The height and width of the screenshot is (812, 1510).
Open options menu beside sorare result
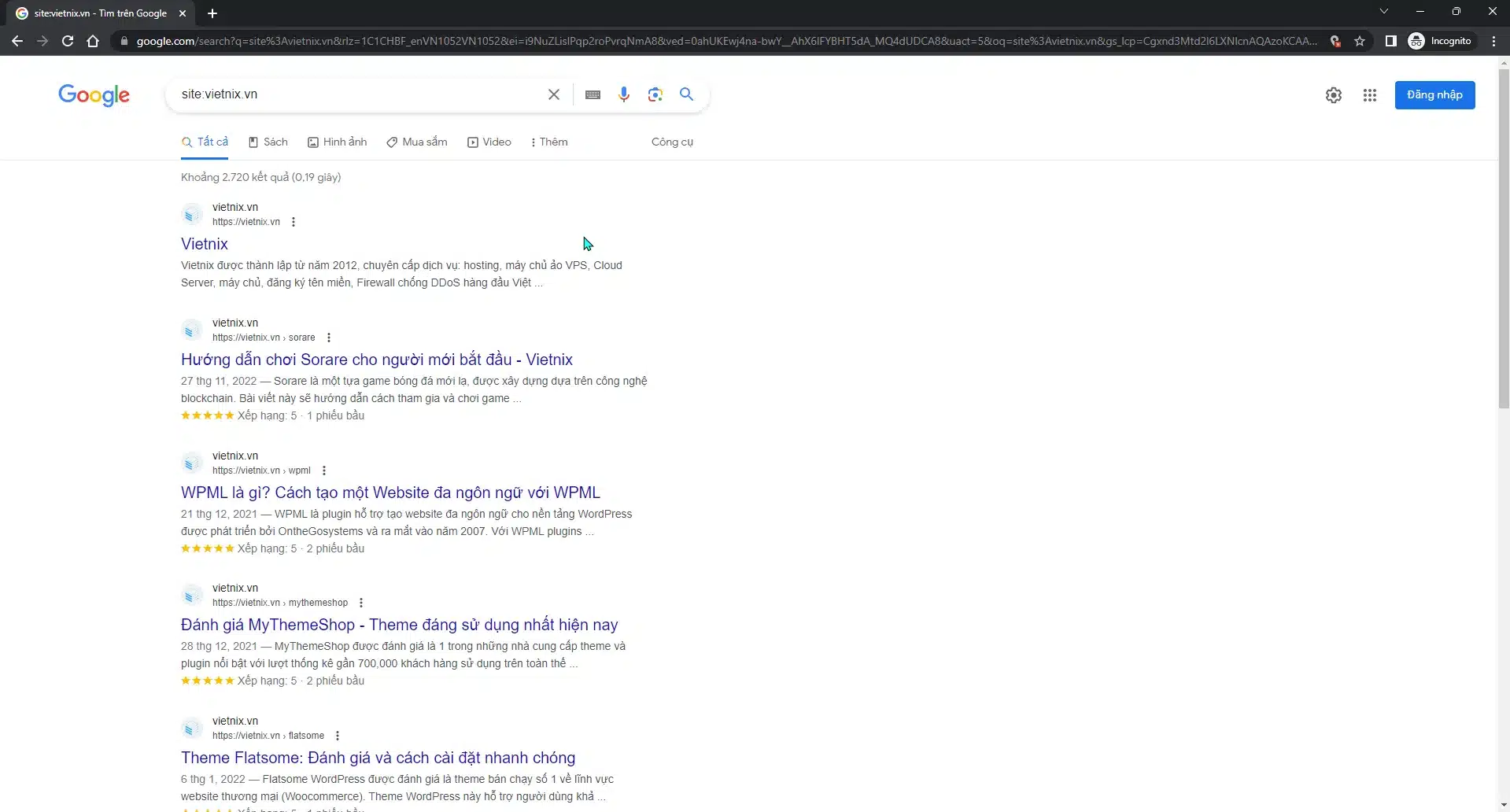pos(329,338)
